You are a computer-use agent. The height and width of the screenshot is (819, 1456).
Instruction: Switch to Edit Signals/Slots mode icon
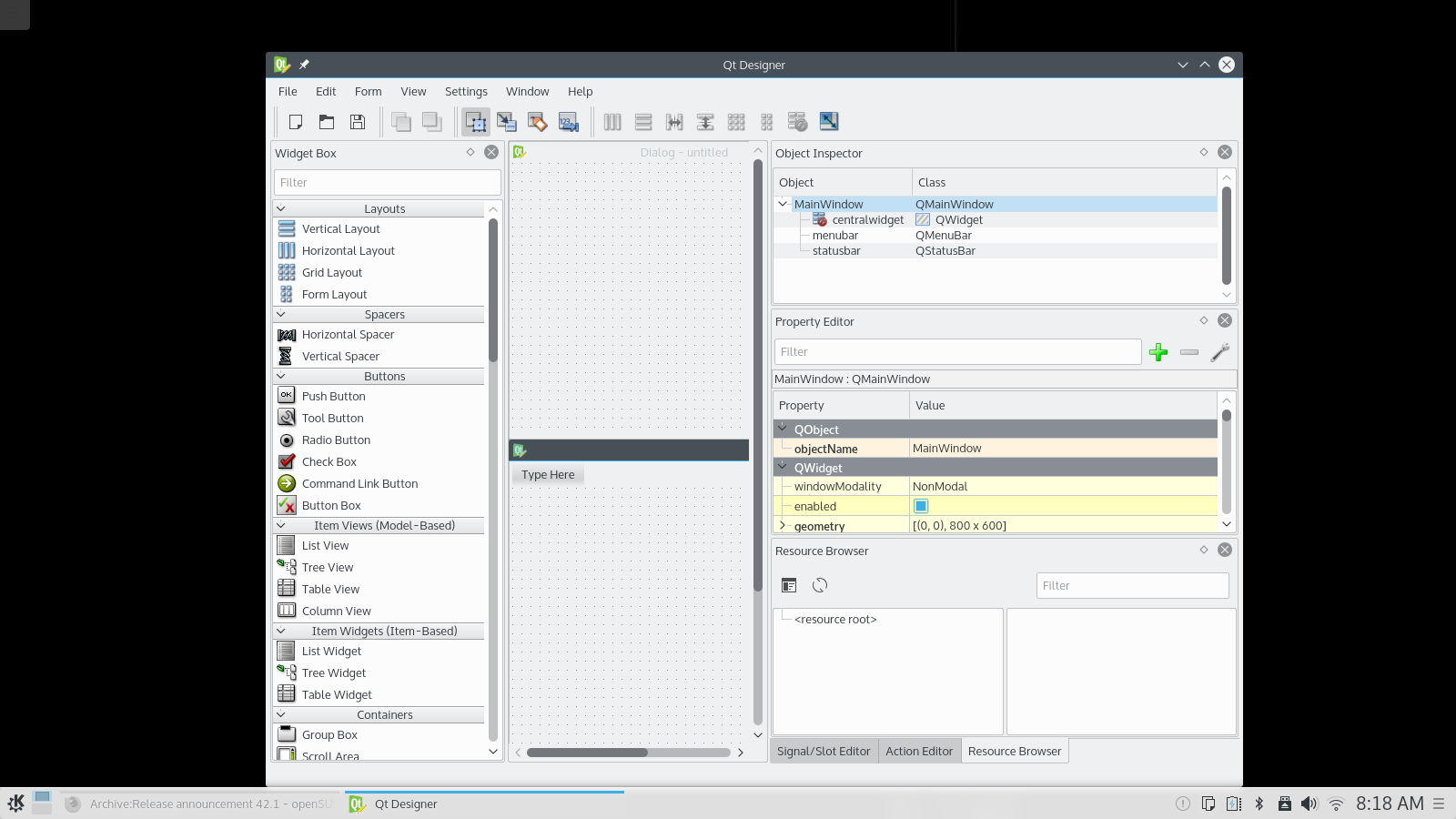click(507, 122)
